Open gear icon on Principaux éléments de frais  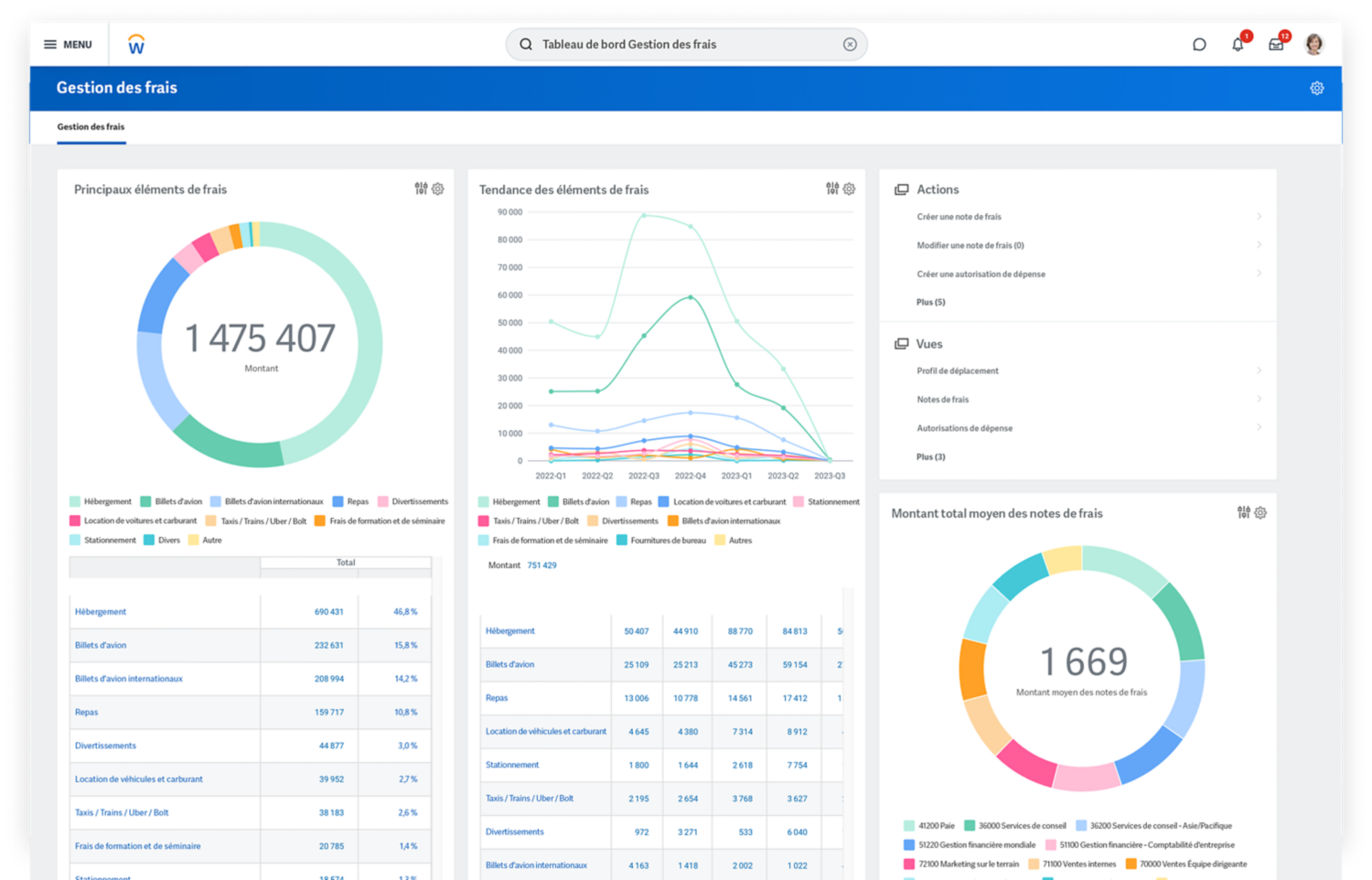(x=438, y=188)
